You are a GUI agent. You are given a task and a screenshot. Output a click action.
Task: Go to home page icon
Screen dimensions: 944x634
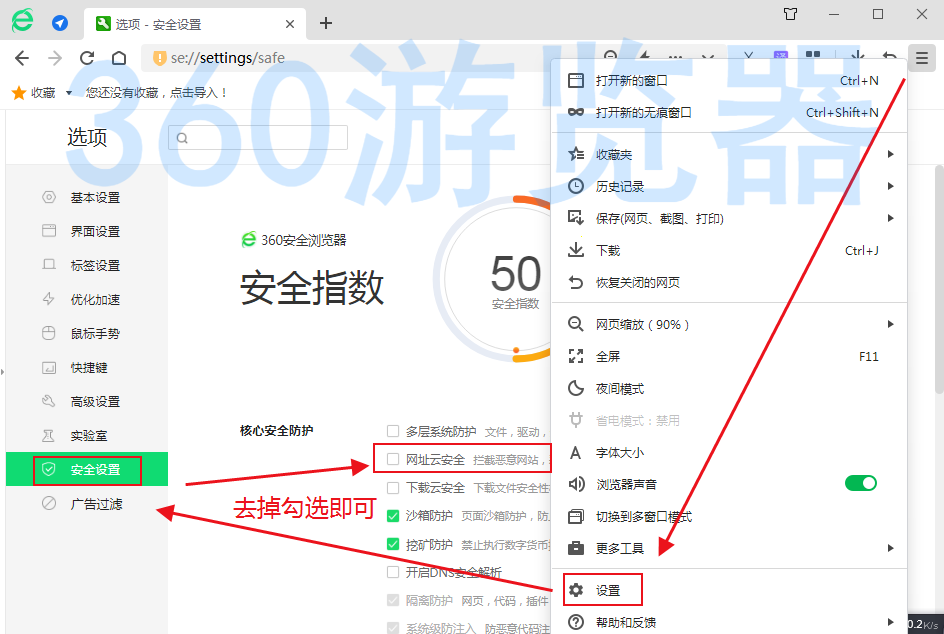pyautogui.click(x=119, y=58)
